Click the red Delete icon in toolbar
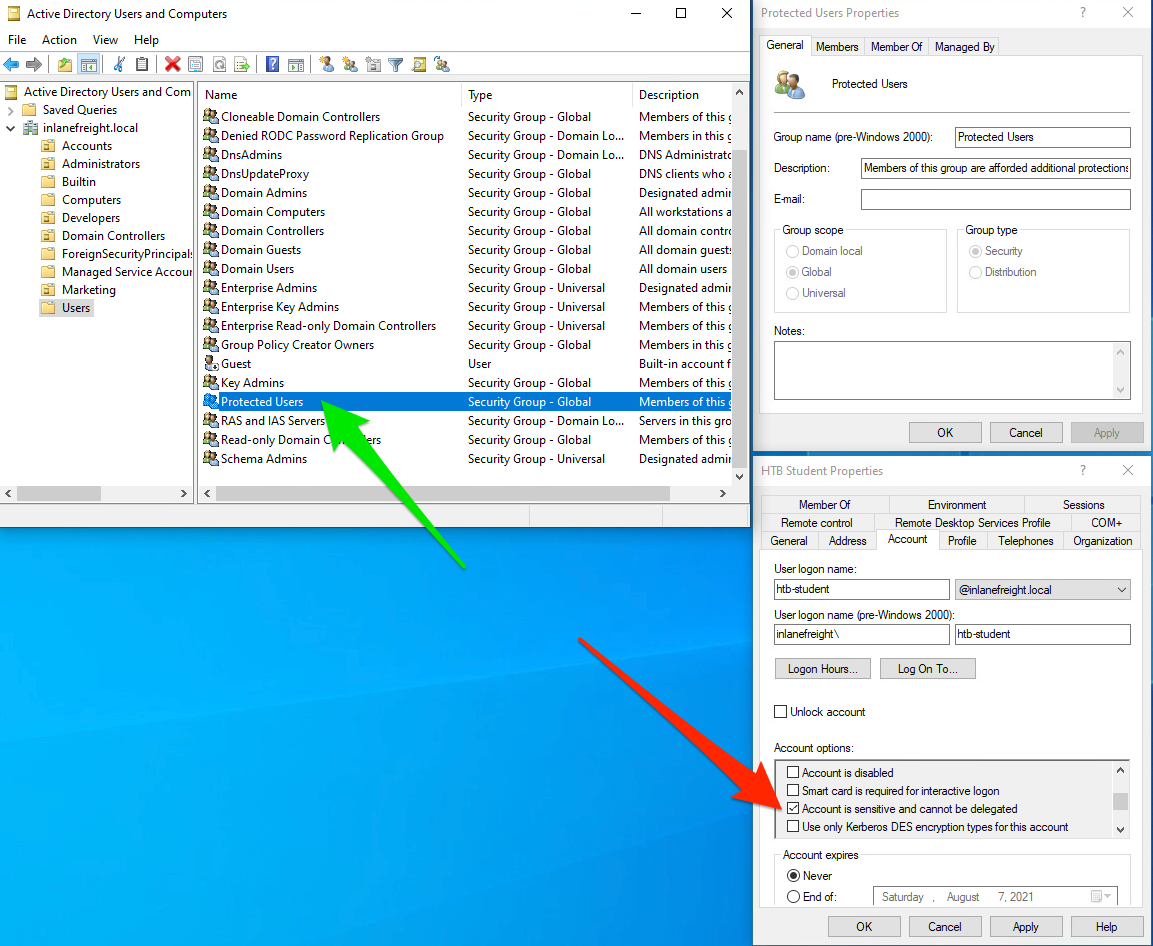1153x946 pixels. 172,64
